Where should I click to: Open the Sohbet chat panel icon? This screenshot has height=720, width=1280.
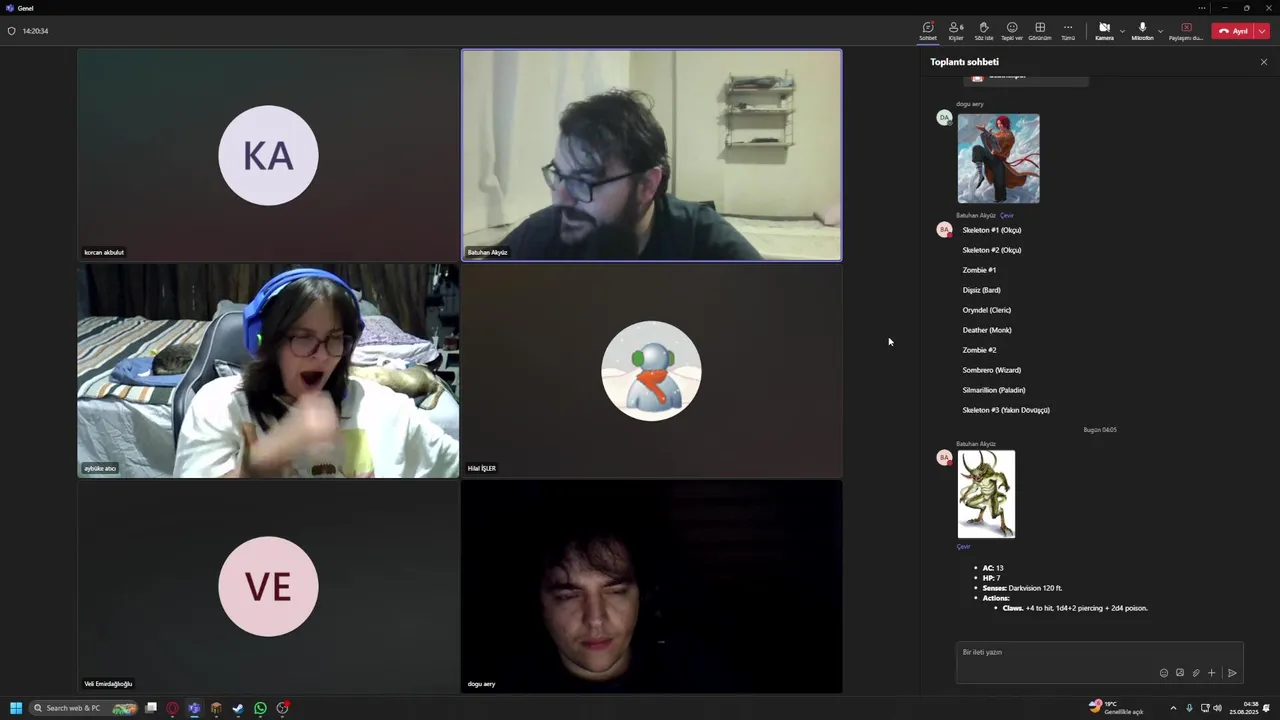[928, 31]
